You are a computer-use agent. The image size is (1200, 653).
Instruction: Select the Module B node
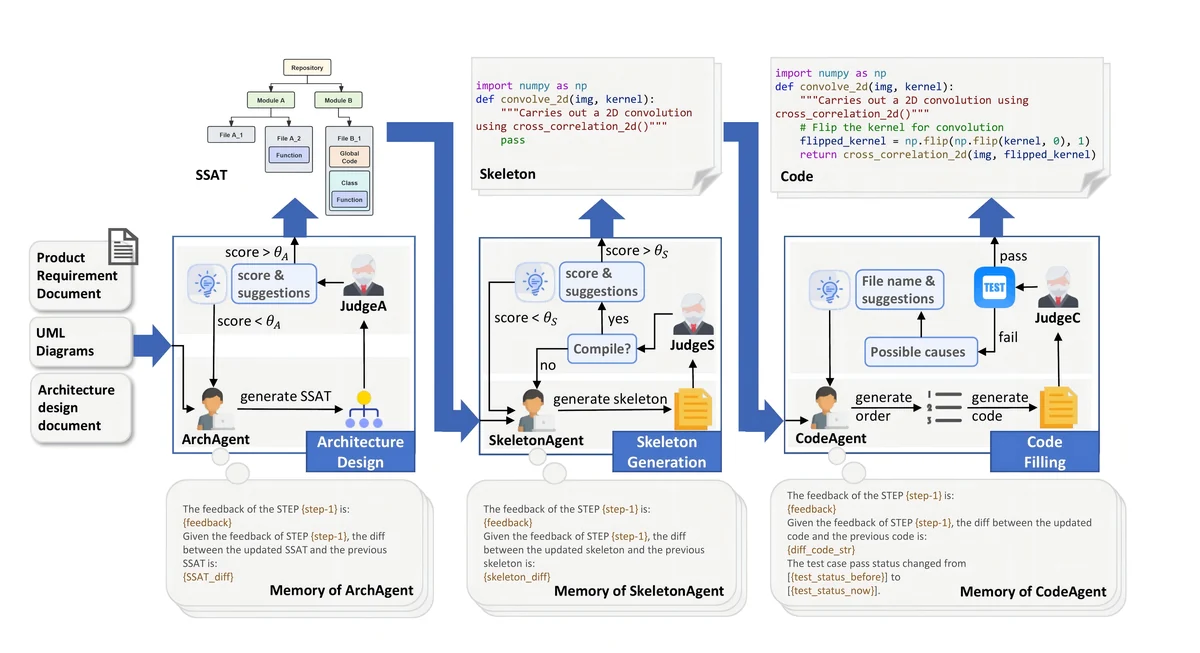pyautogui.click(x=338, y=100)
